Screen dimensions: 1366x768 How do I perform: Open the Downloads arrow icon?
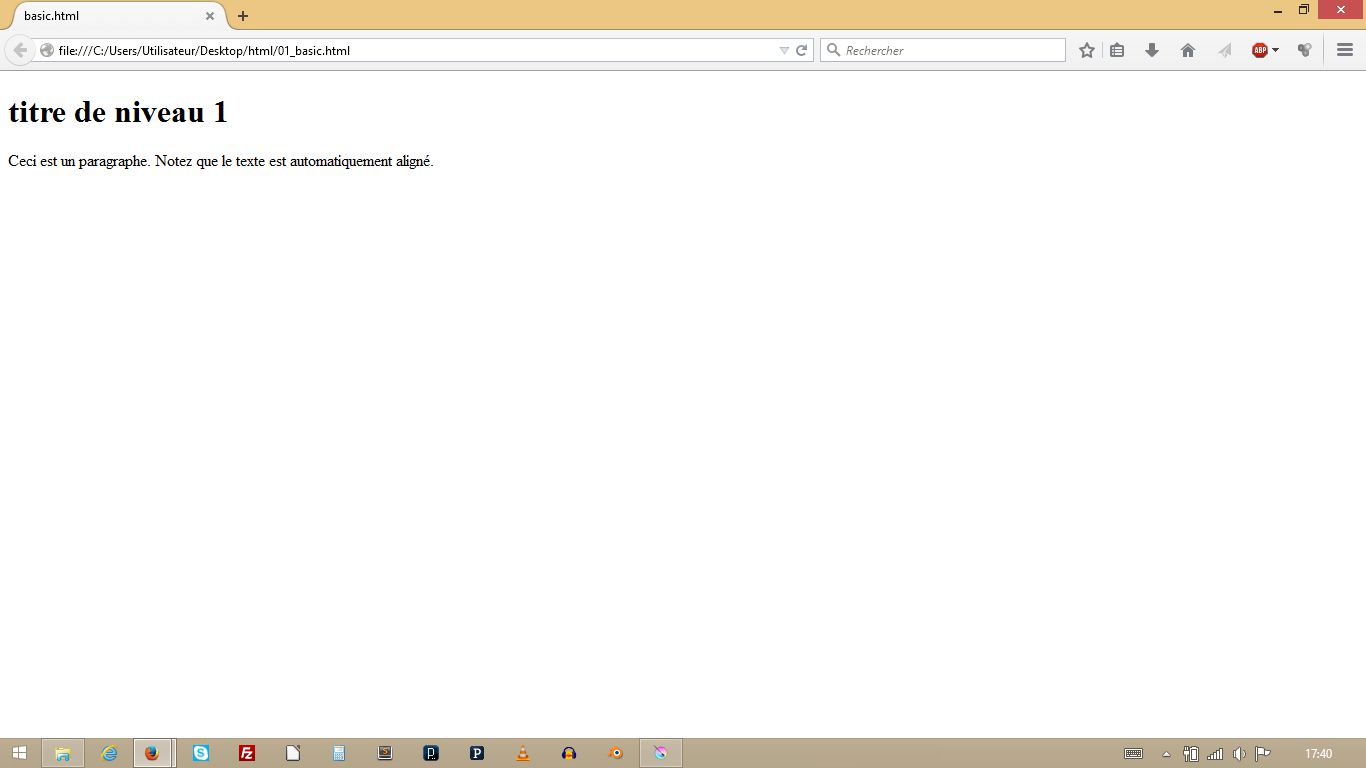(1152, 50)
